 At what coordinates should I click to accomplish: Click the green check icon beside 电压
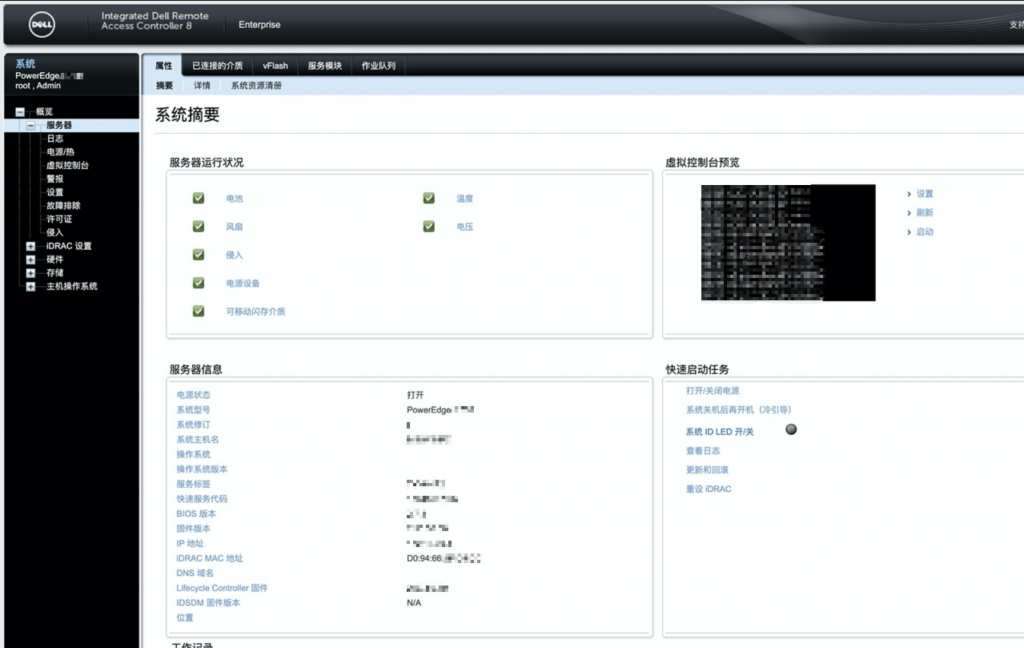click(x=429, y=227)
